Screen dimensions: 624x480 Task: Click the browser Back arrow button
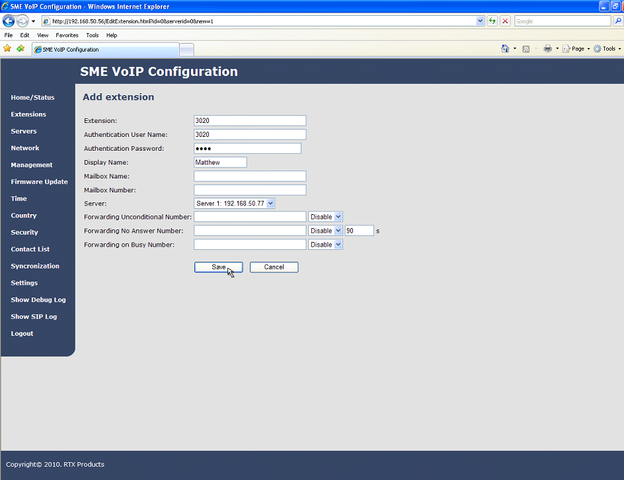[x=8, y=20]
